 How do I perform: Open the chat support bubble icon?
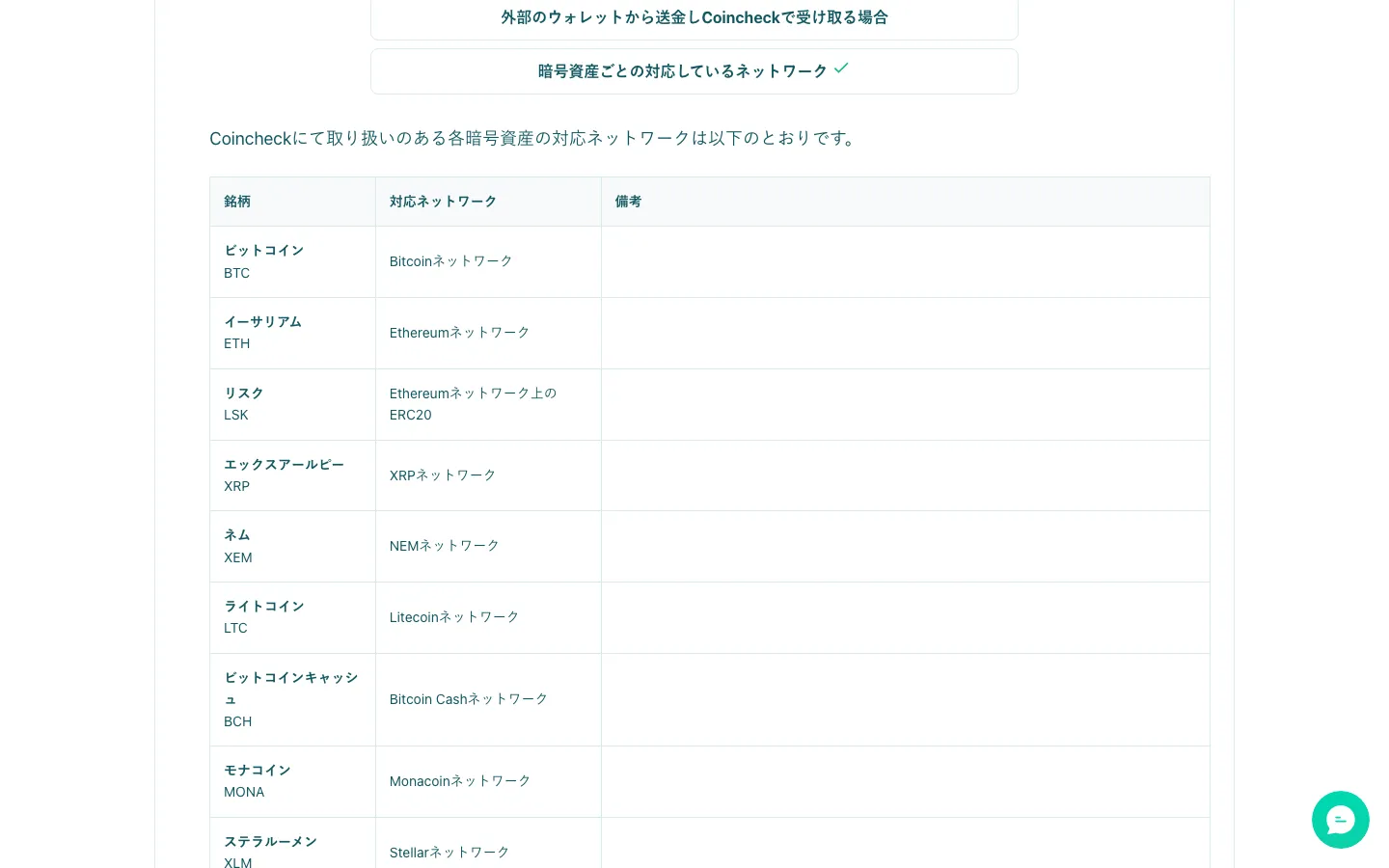point(1340,820)
